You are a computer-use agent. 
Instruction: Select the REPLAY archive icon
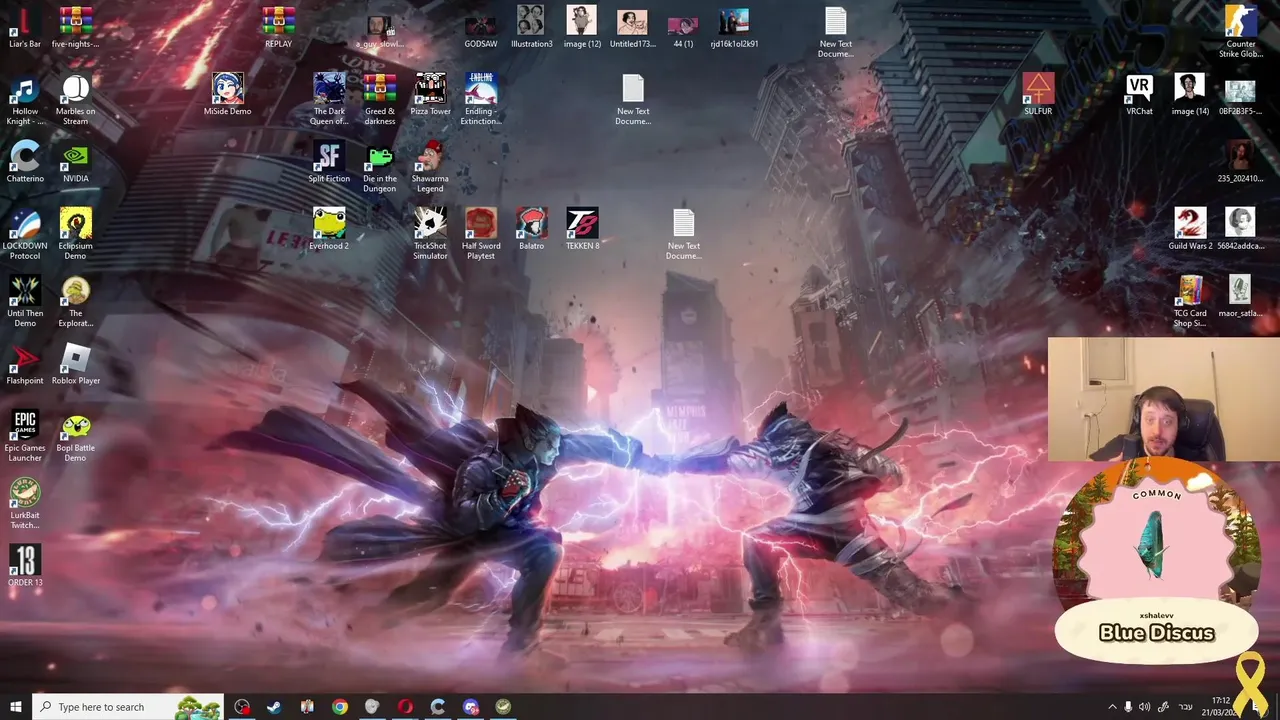tap(278, 28)
